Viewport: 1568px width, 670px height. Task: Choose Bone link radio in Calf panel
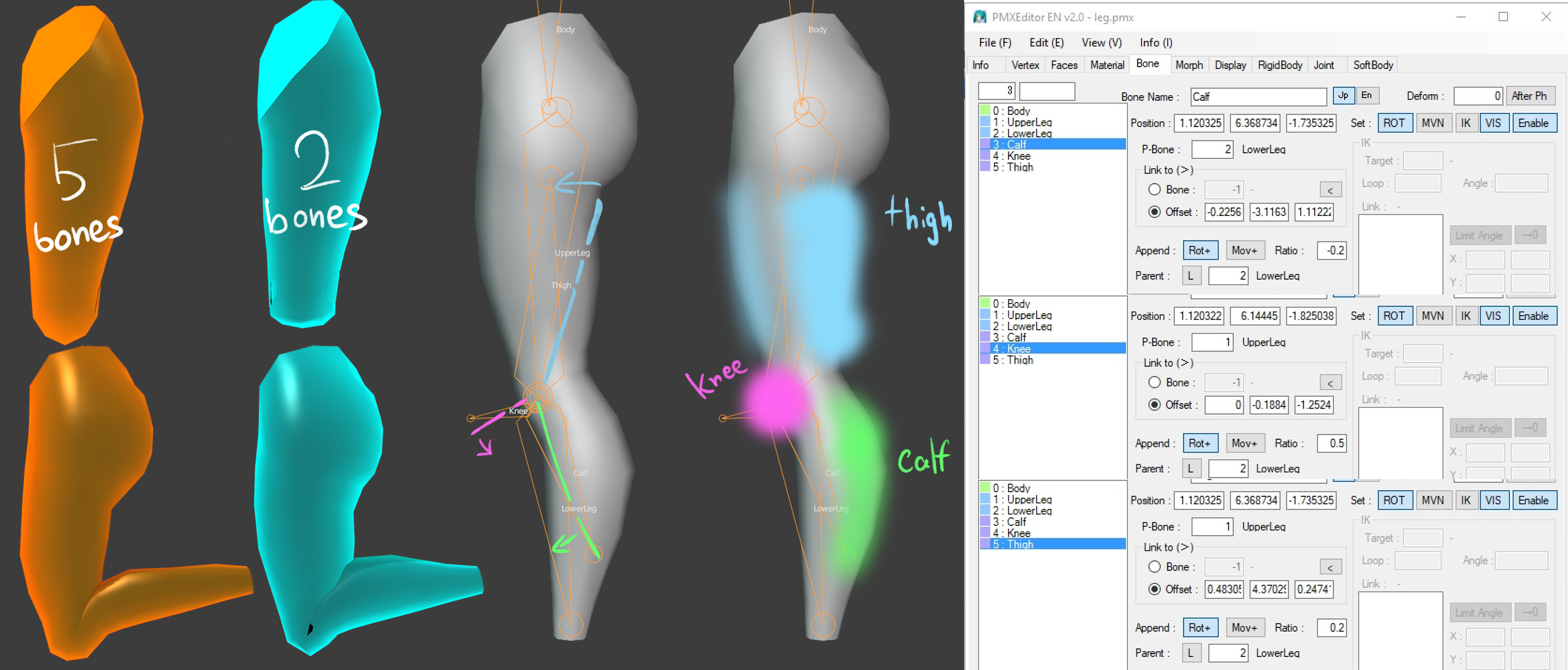point(1153,190)
